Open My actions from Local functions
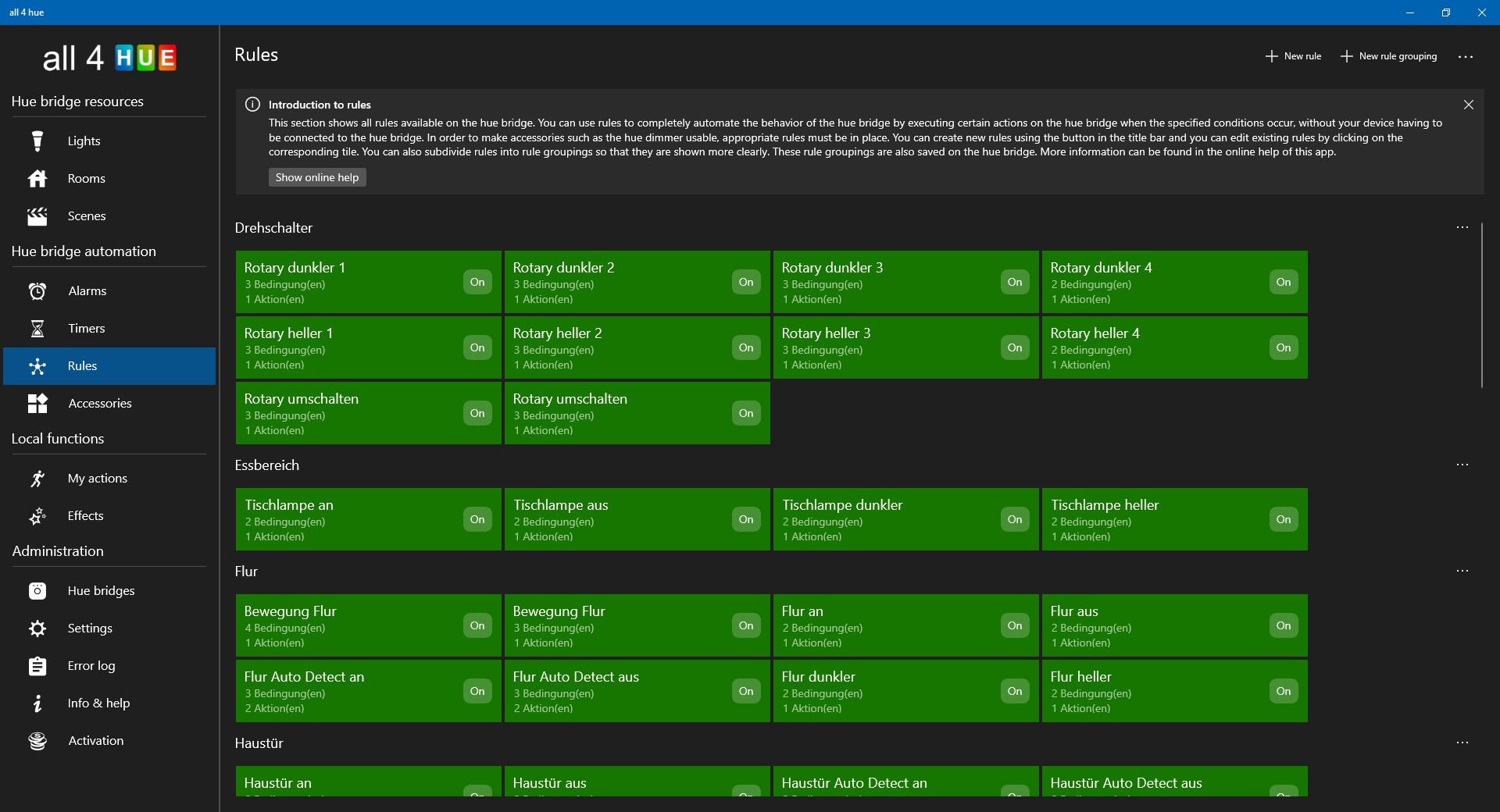1500x812 pixels. tap(98, 478)
